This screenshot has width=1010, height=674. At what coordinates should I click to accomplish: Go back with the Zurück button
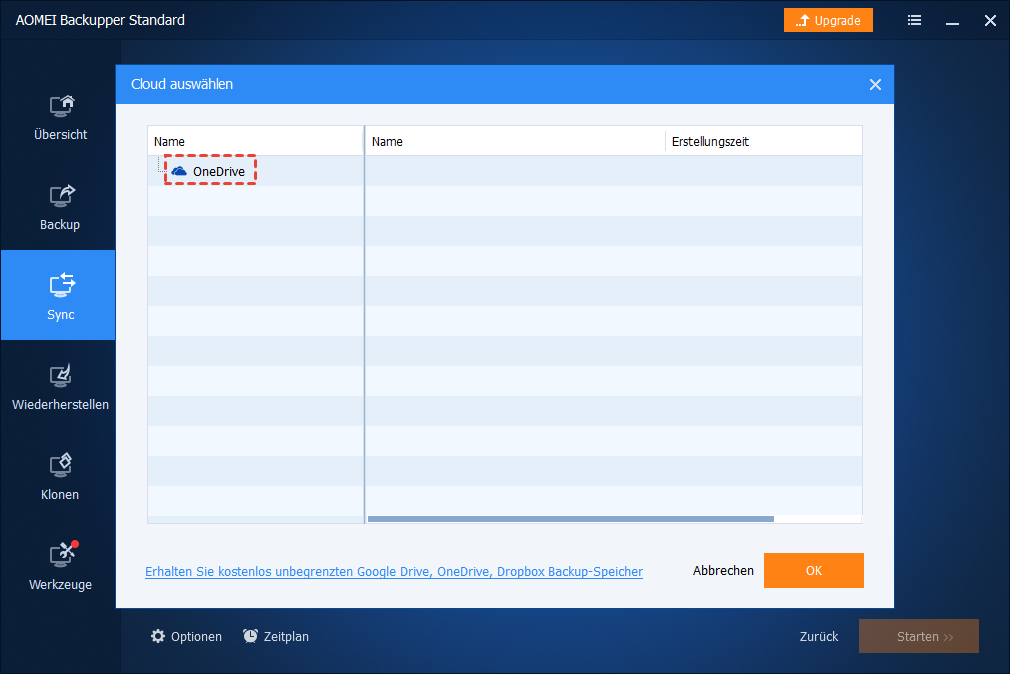pos(819,637)
